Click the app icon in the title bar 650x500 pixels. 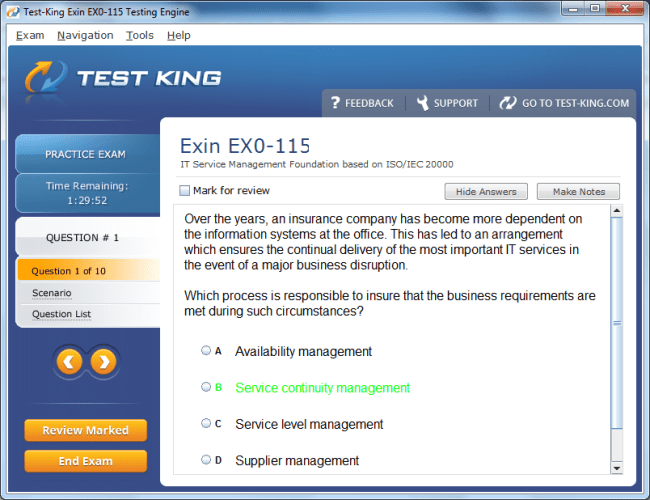point(13,12)
